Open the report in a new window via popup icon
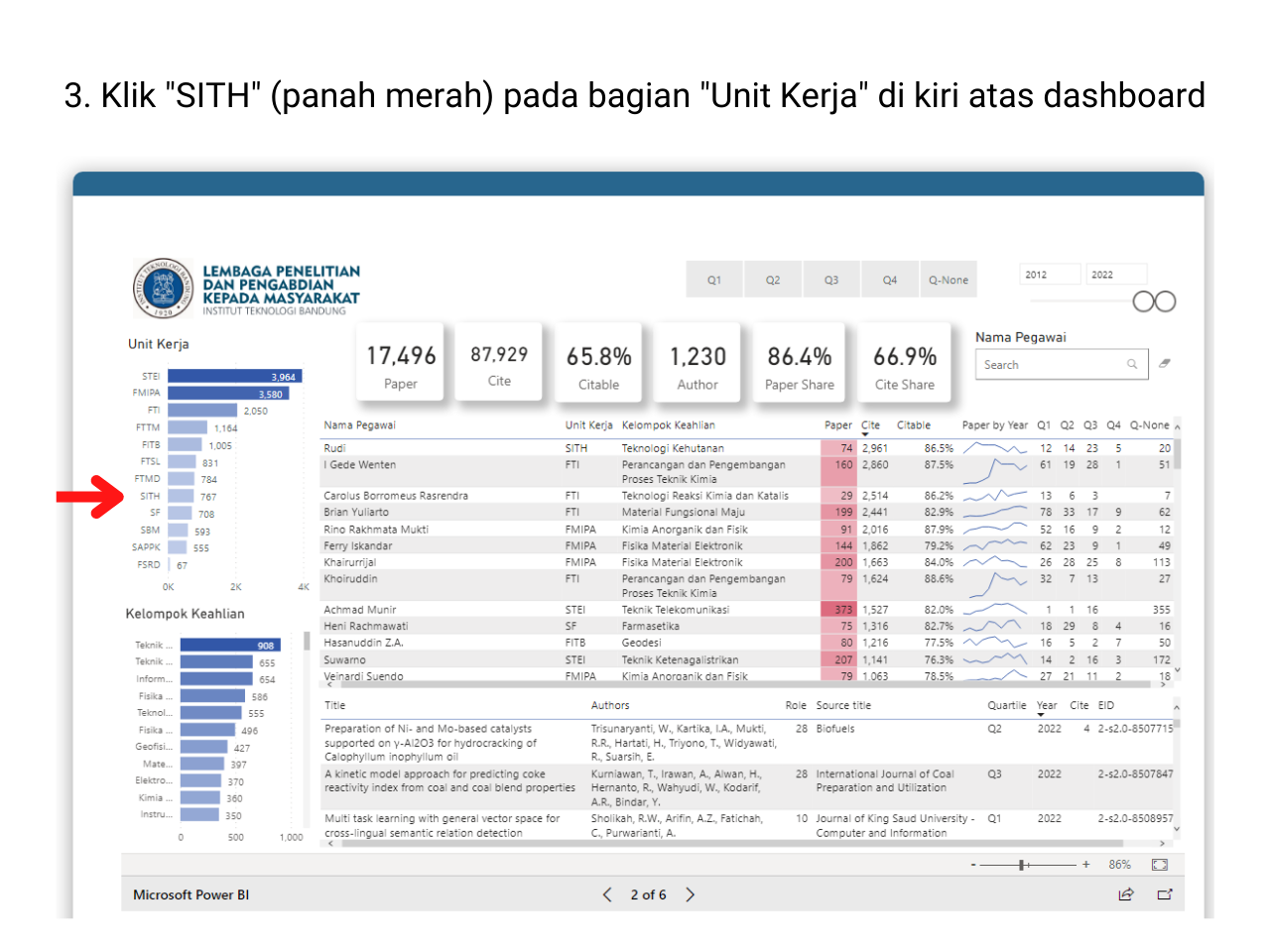Screen dimensions: 1270x952 pos(1165,894)
